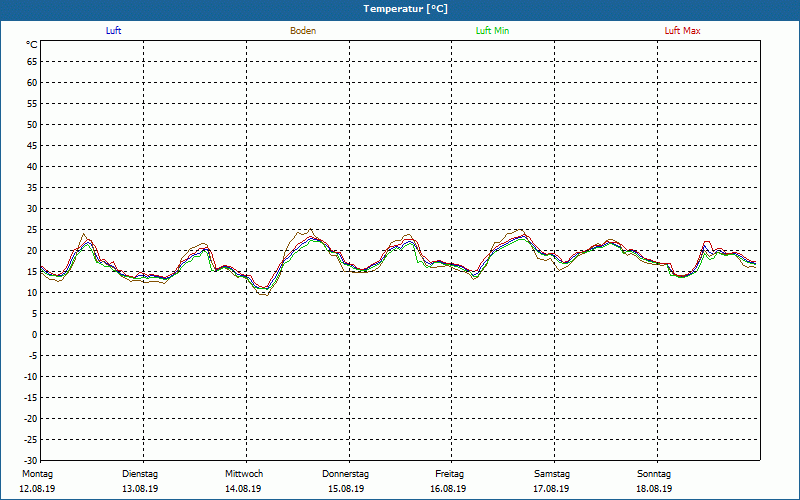Click the date 12.08.19
Image resolution: width=800 pixels, height=500 pixels.
37,489
